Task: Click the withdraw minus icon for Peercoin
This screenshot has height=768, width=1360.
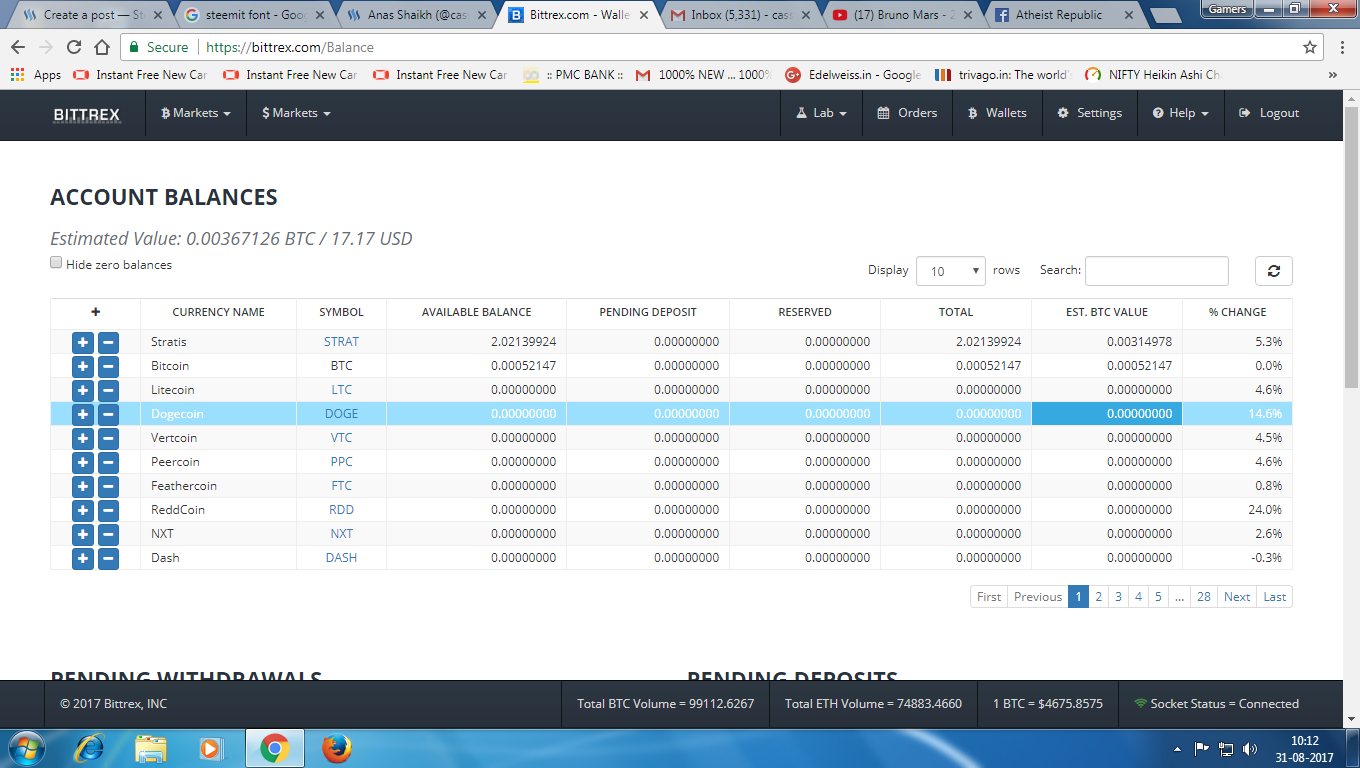Action: tap(108, 462)
